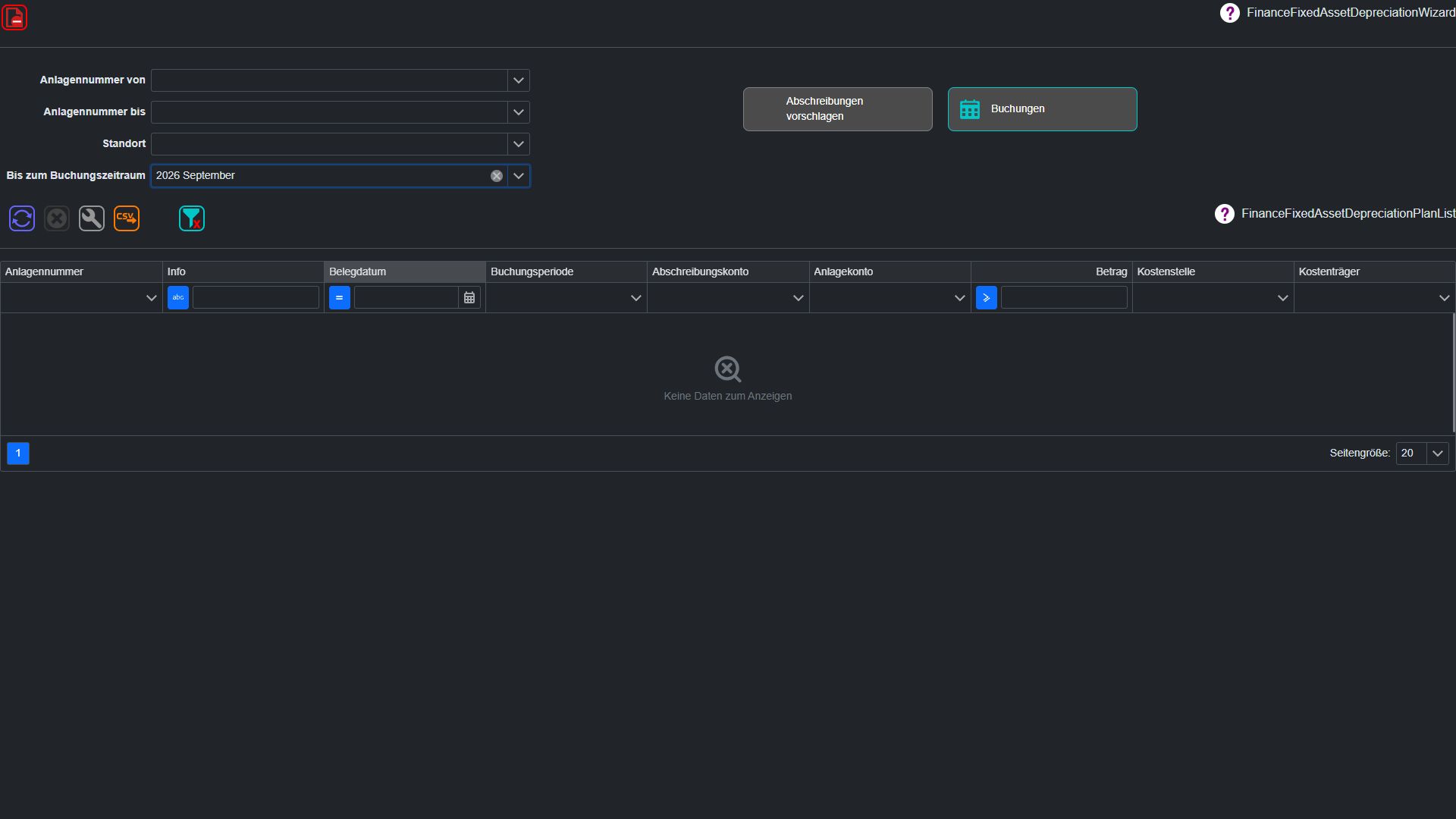Expand Anlagennummer von dropdown
The width and height of the screenshot is (1456, 819).
coord(519,80)
